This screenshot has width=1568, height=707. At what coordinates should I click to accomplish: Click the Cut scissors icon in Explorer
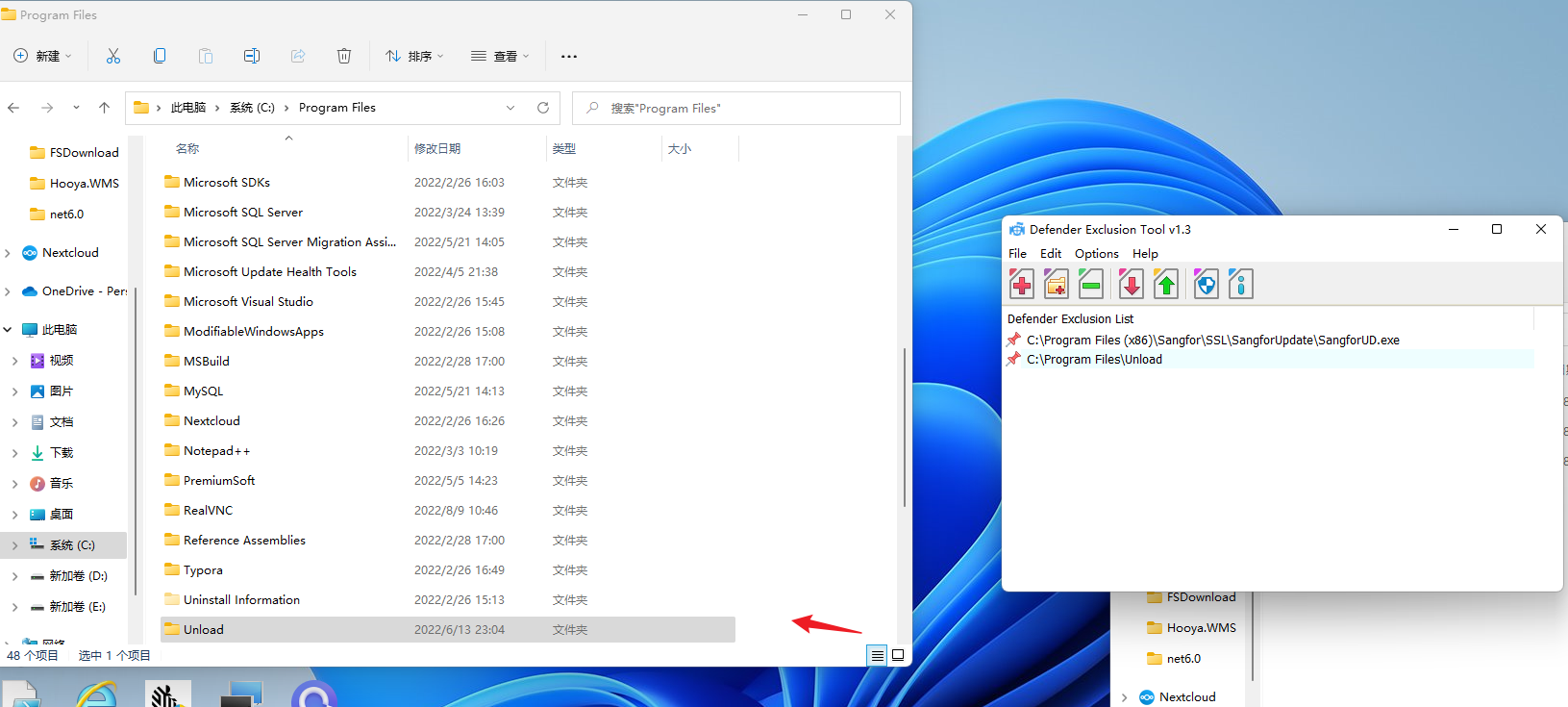pos(113,56)
